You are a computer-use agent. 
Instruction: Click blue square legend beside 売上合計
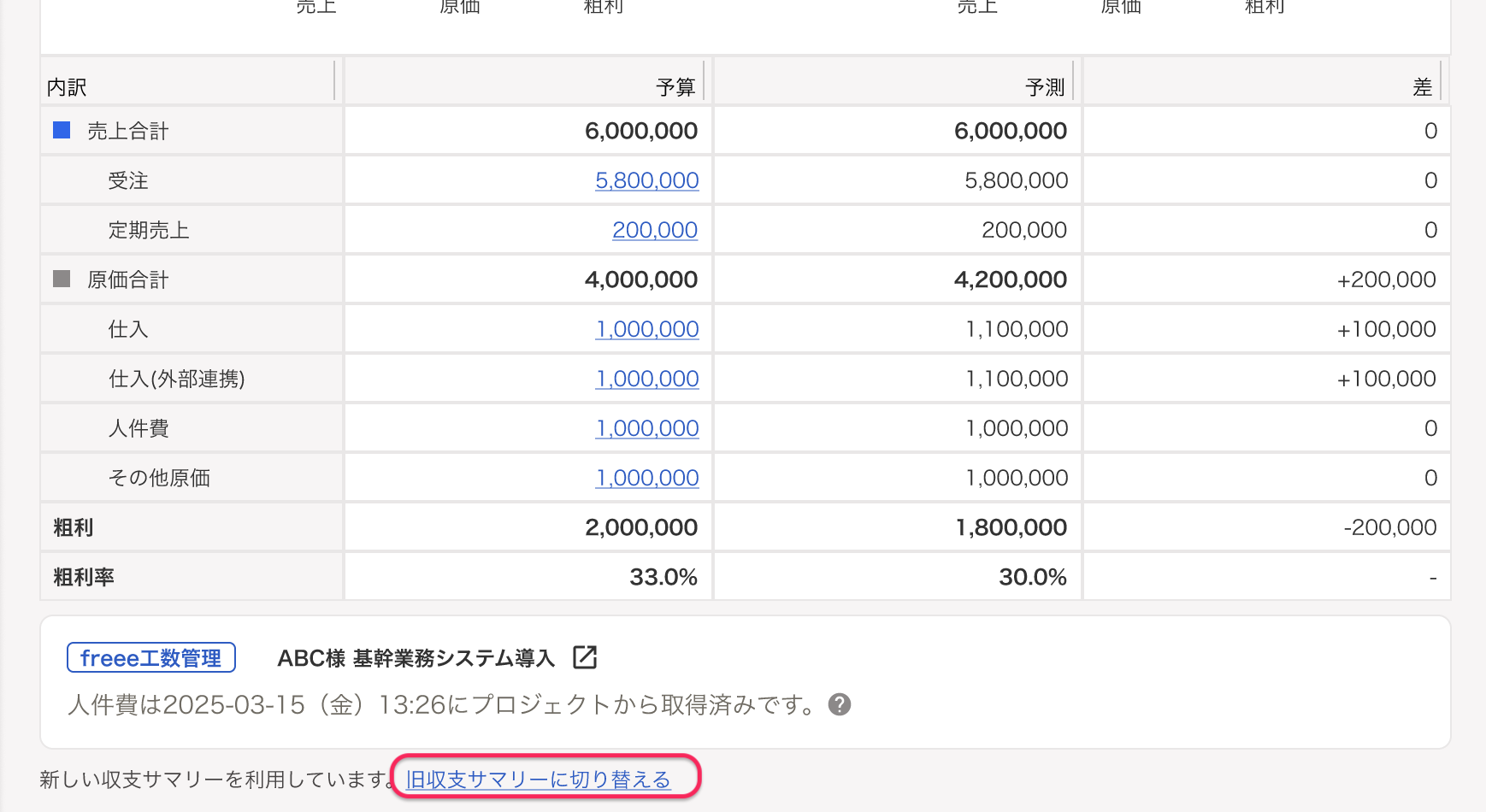[x=62, y=130]
